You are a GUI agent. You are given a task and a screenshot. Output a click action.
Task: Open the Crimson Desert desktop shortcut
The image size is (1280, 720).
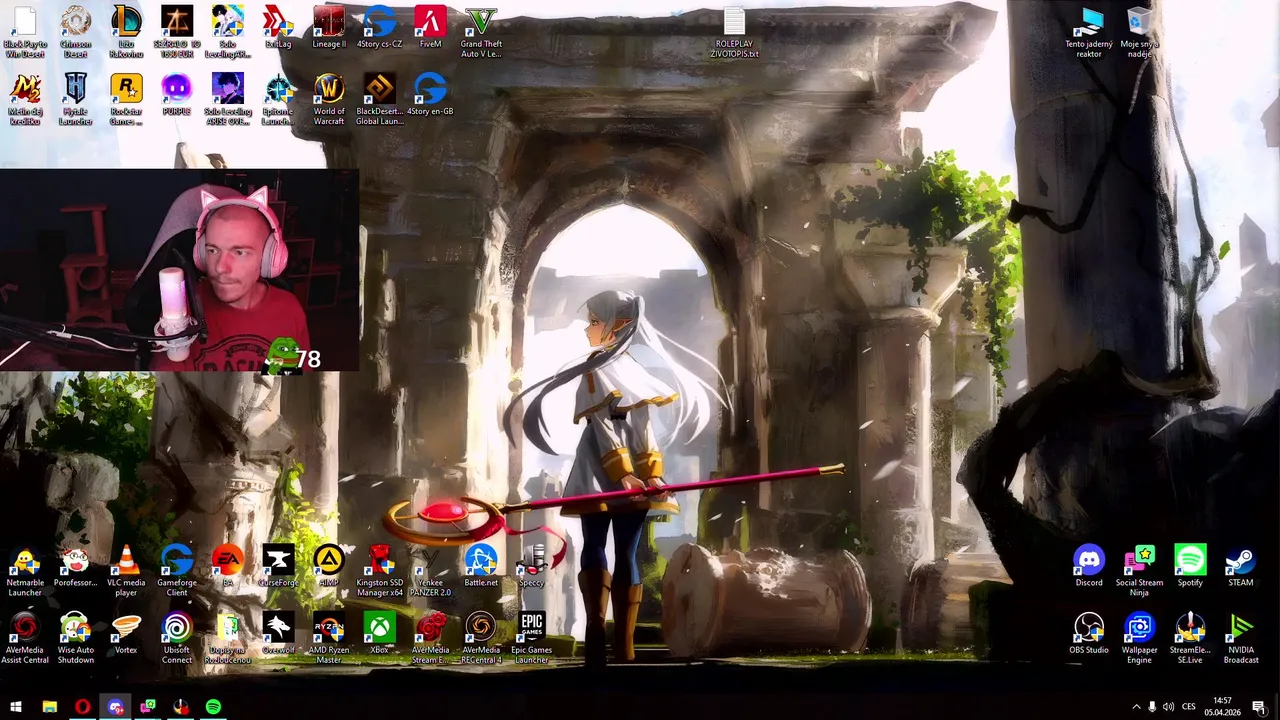tap(75, 32)
